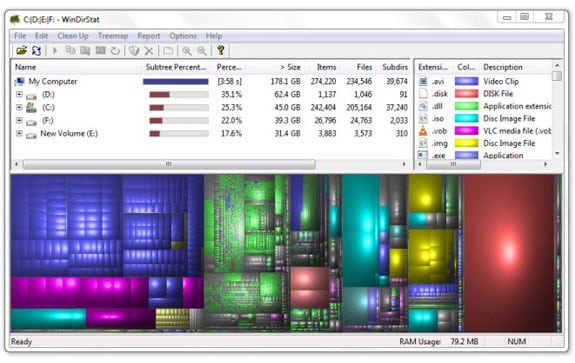This screenshot has height=363, width=575.
Task: Select the My Computer tree row
Action: [211, 81]
